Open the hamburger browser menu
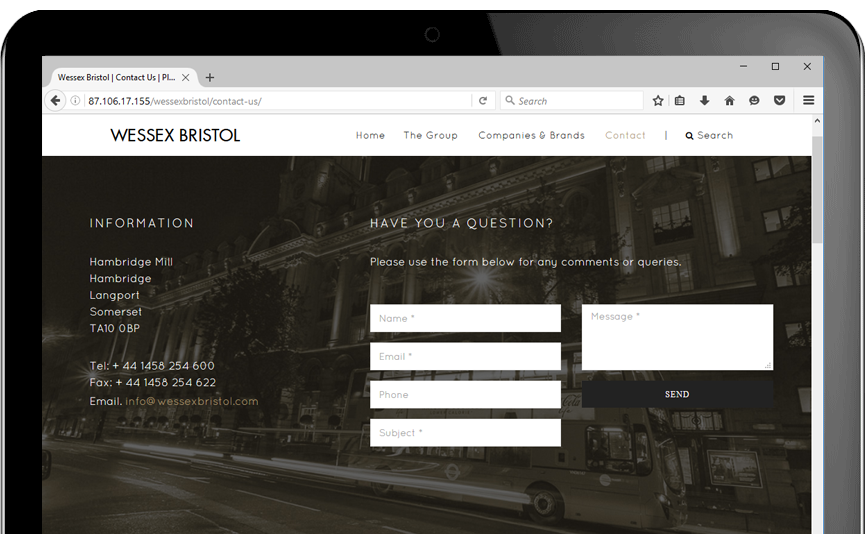 (809, 100)
